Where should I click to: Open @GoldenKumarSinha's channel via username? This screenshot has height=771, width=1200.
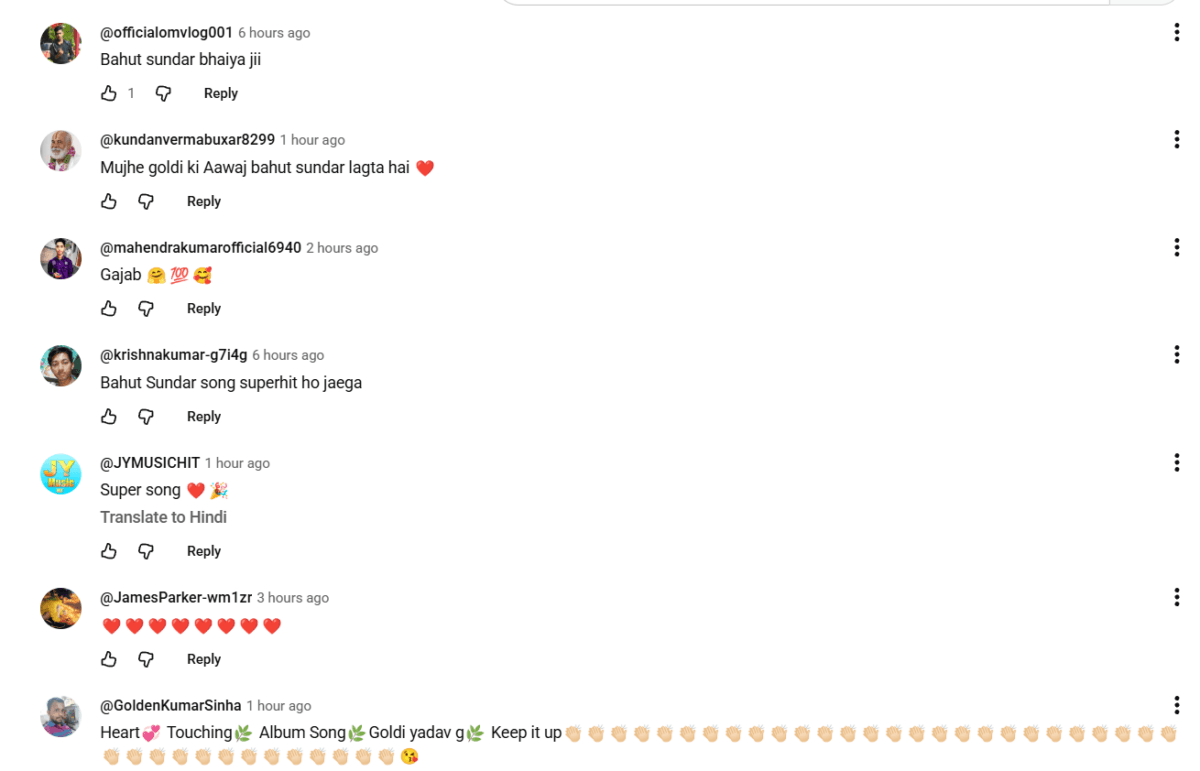pos(170,705)
